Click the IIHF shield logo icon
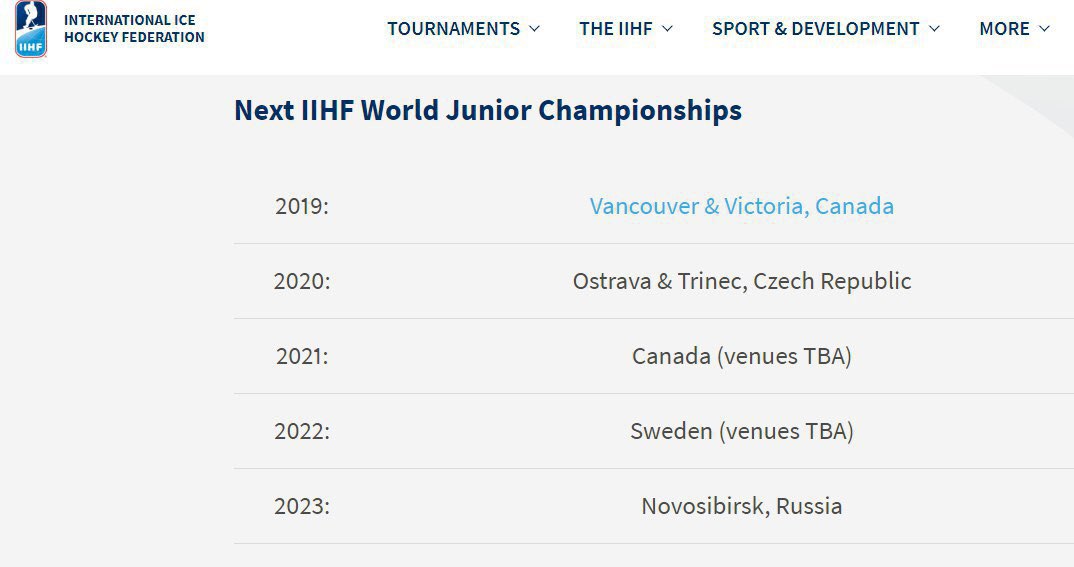 [31, 29]
